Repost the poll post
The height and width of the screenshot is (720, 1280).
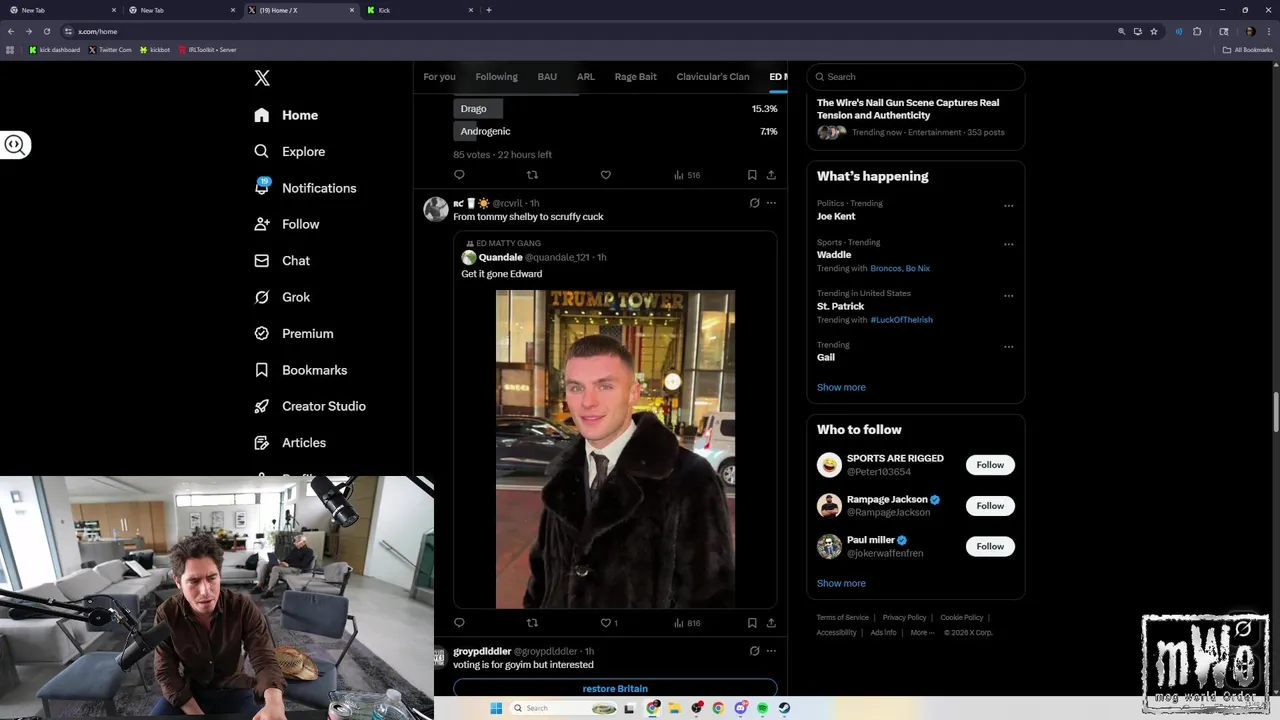(532, 175)
